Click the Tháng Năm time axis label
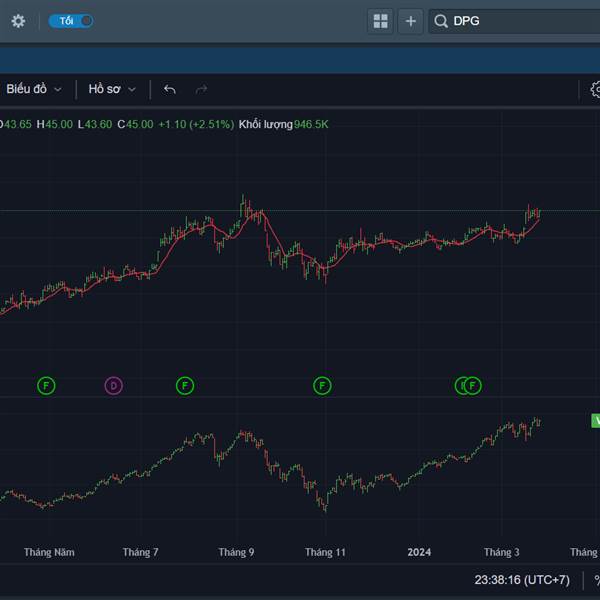Viewport: 600px width, 600px height. pyautogui.click(x=49, y=552)
